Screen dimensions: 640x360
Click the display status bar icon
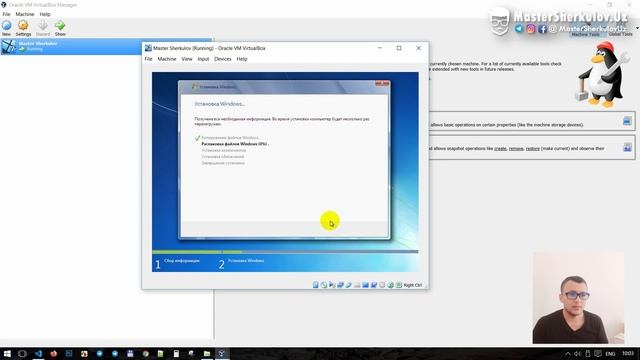pos(365,285)
